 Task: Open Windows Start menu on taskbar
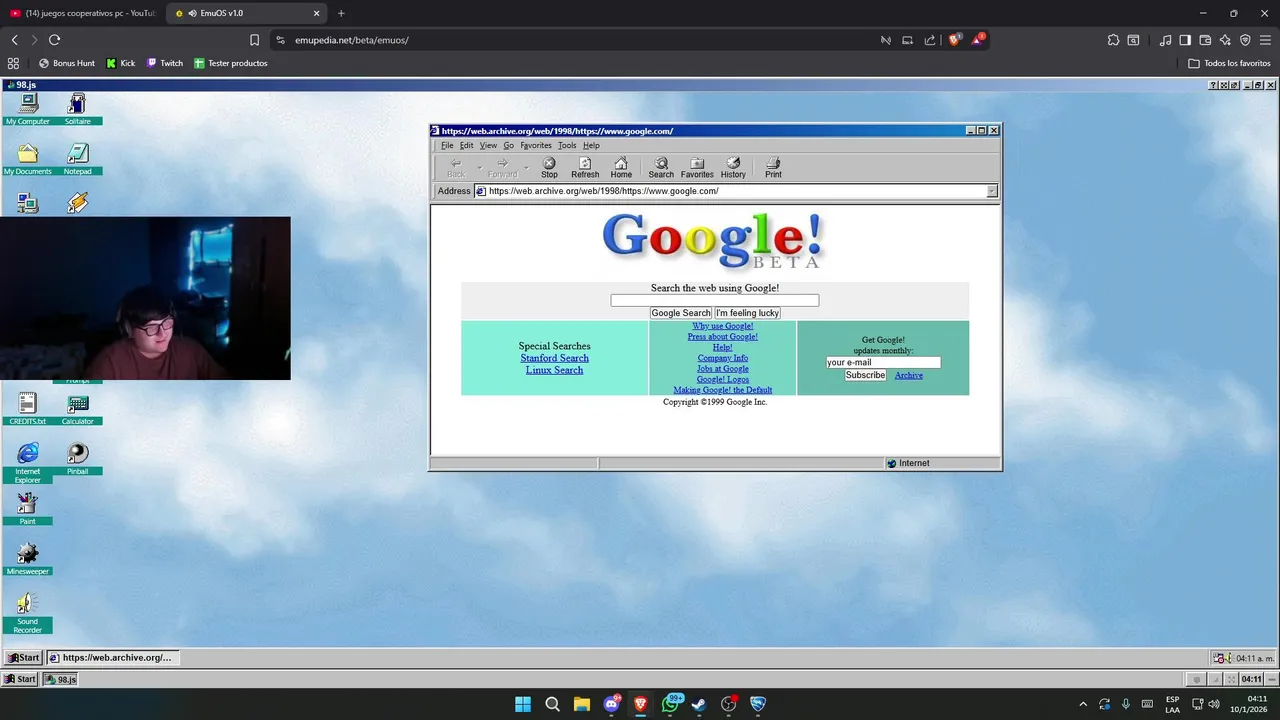pos(523,704)
